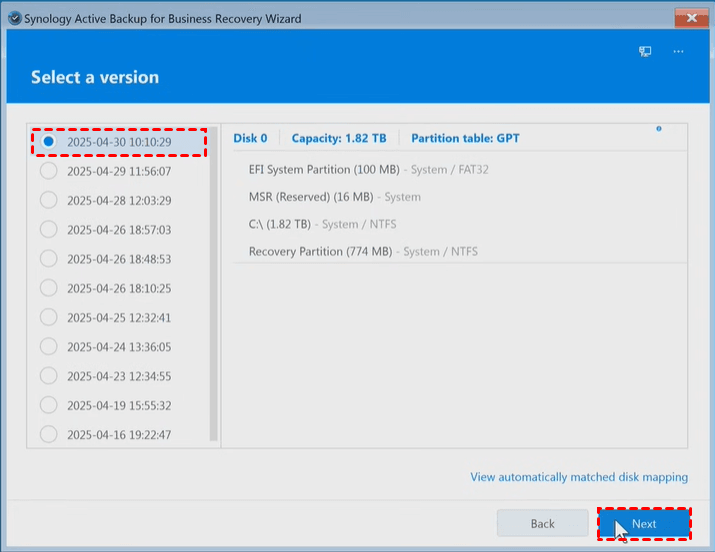Select version 2025-04-26 18:48:53
The image size is (715, 552).
49,259
